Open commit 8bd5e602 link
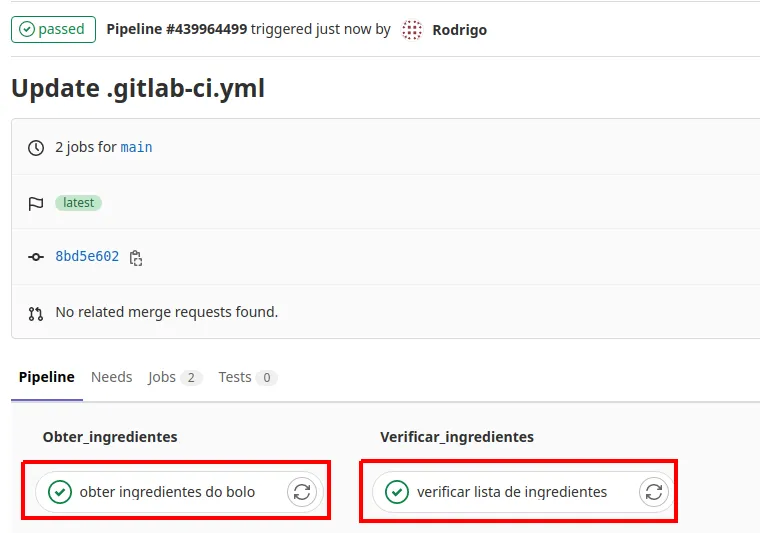Image resolution: width=760 pixels, height=533 pixels. (x=87, y=256)
